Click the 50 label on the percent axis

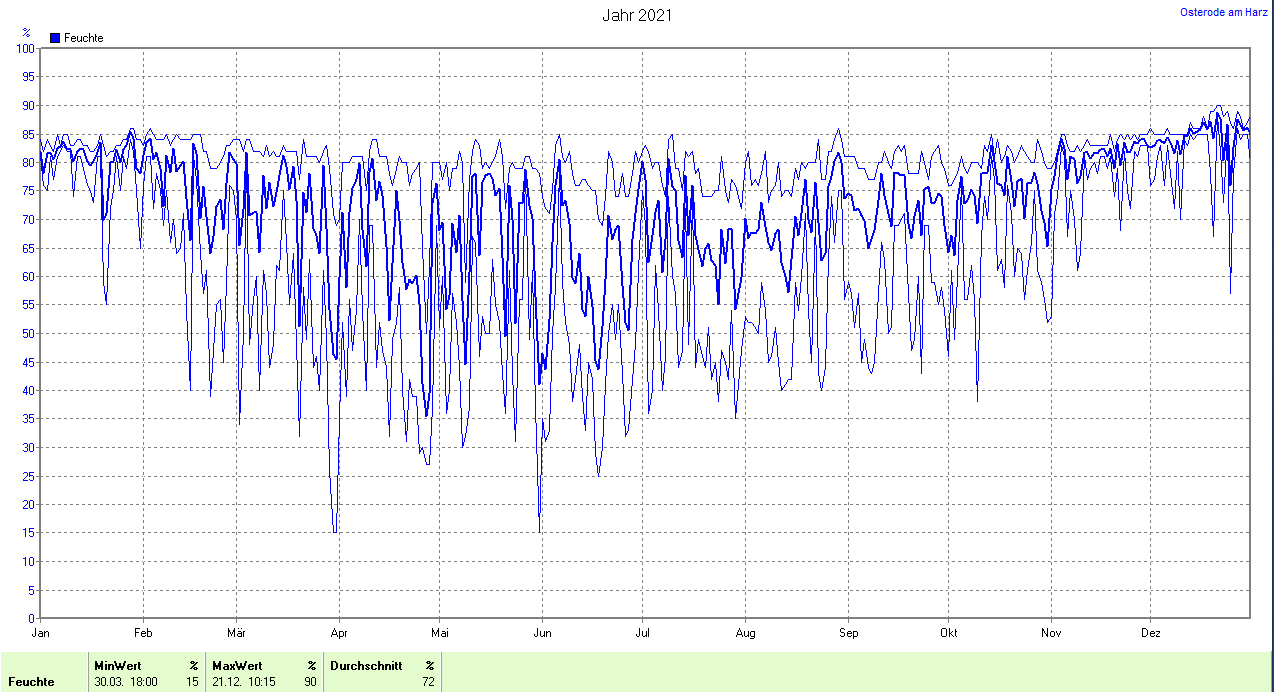point(28,333)
